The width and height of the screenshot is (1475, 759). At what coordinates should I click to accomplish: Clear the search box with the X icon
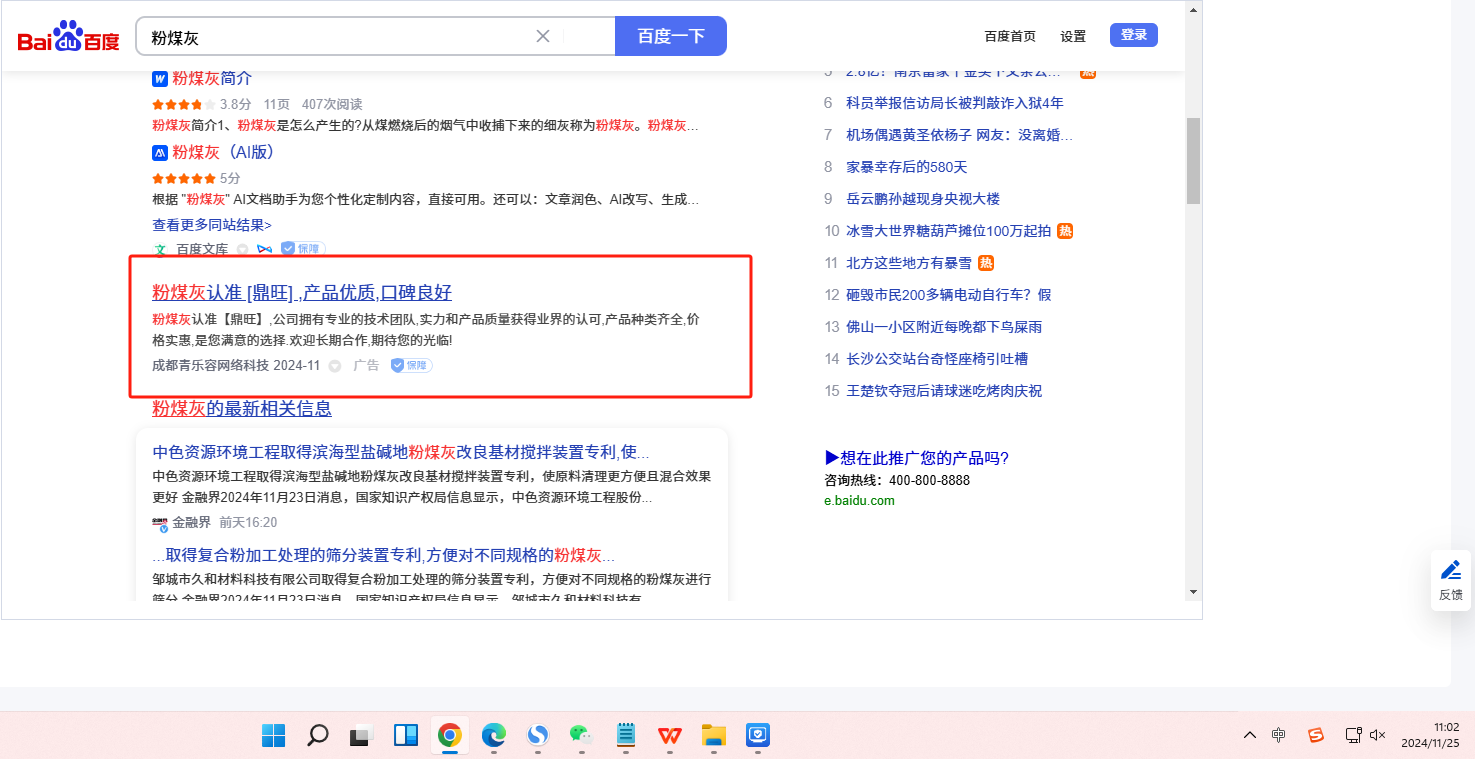(x=543, y=36)
